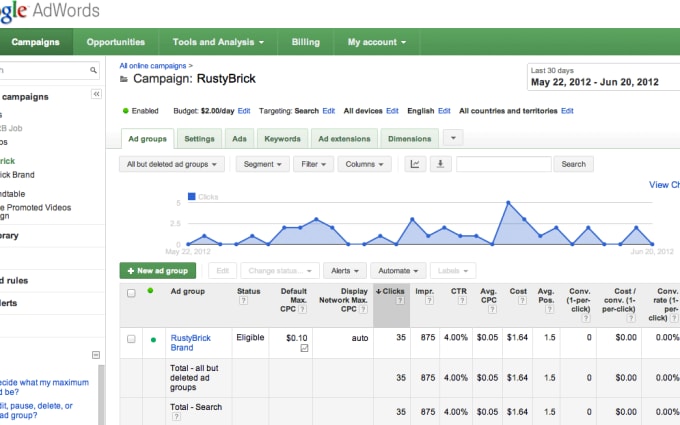Screen dimensions: 680x425
Task: Click the download report icon
Action: point(440,164)
